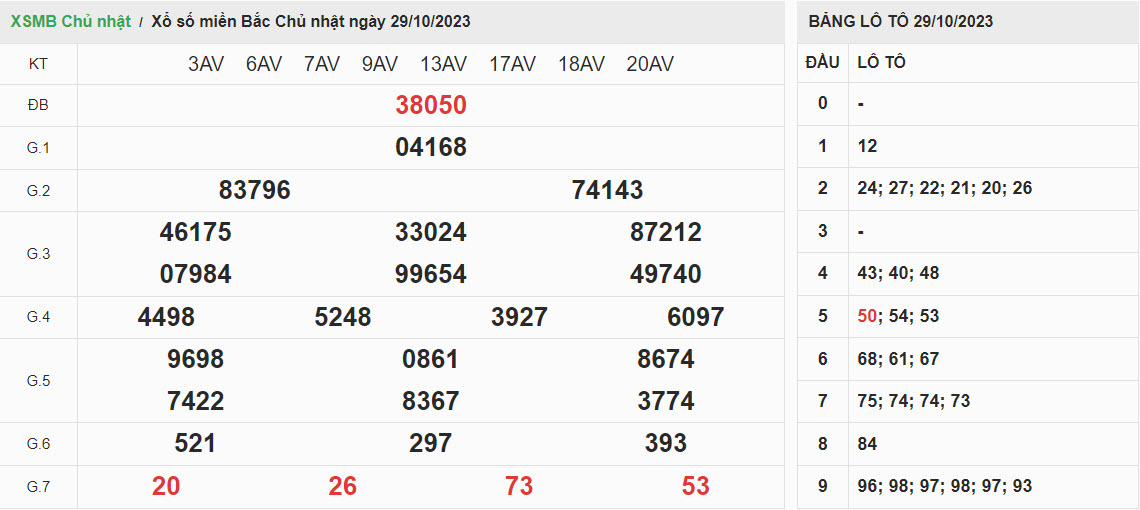Select the G.4 number 5248
The image size is (1140, 510).
(342, 317)
